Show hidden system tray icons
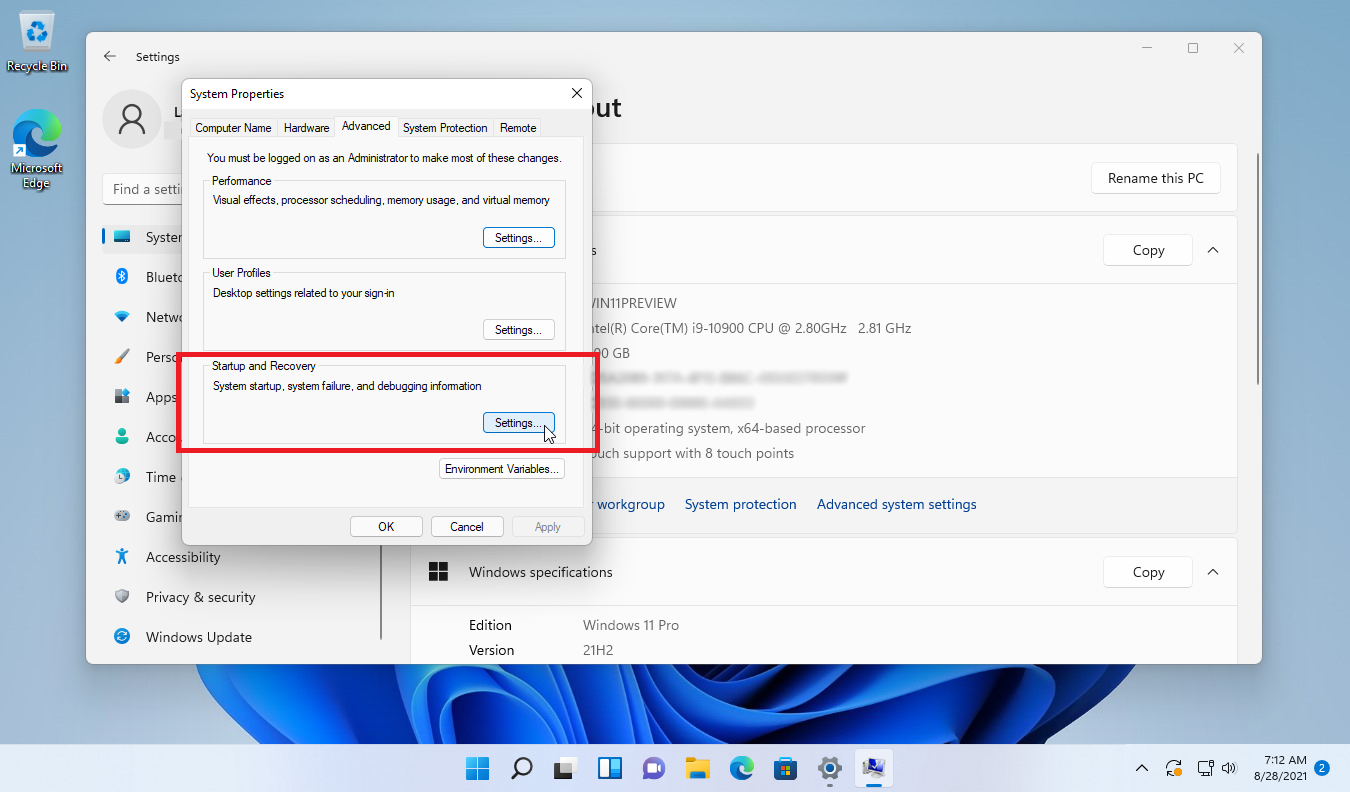The height and width of the screenshot is (792, 1350). coord(1141,768)
